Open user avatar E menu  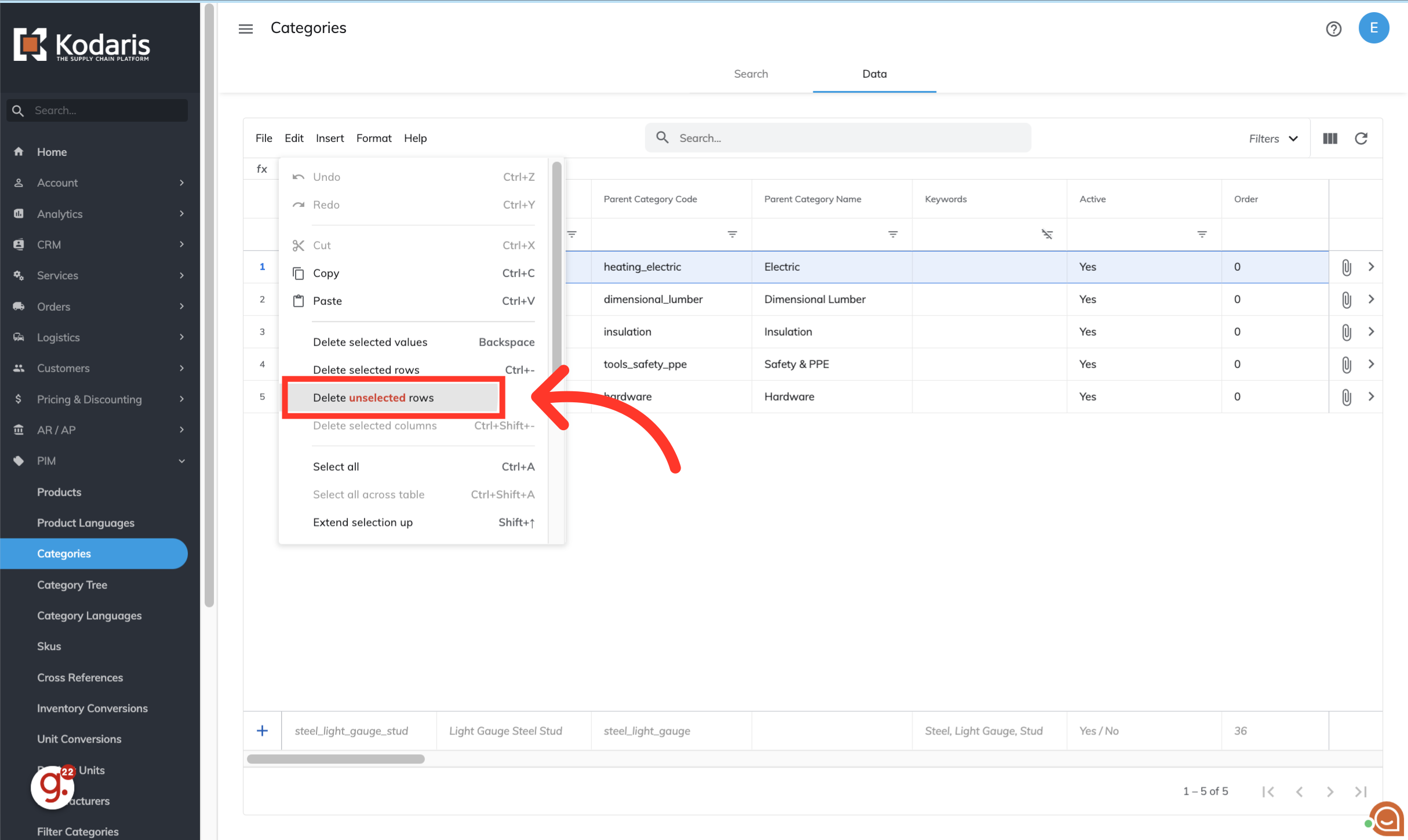(1373, 28)
